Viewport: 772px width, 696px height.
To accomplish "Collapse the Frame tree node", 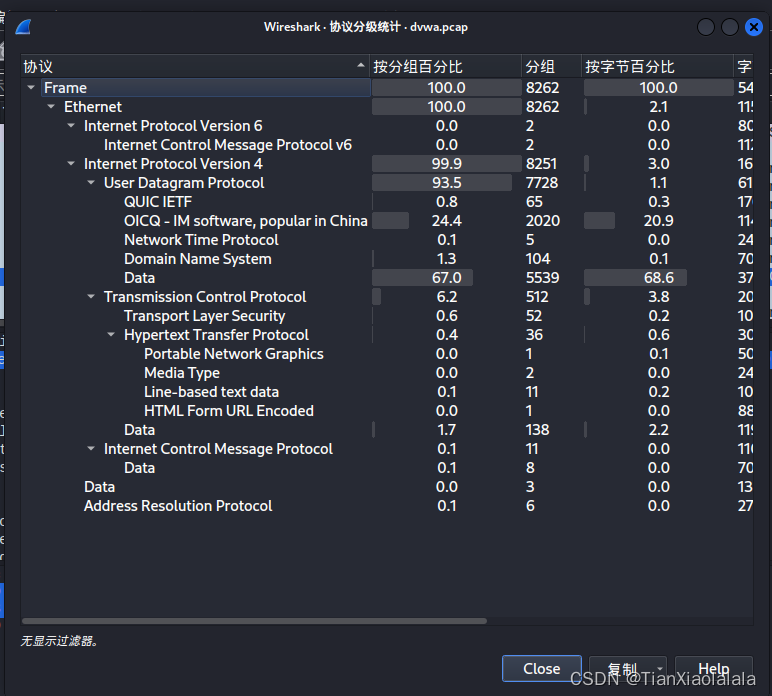I will [x=31, y=88].
